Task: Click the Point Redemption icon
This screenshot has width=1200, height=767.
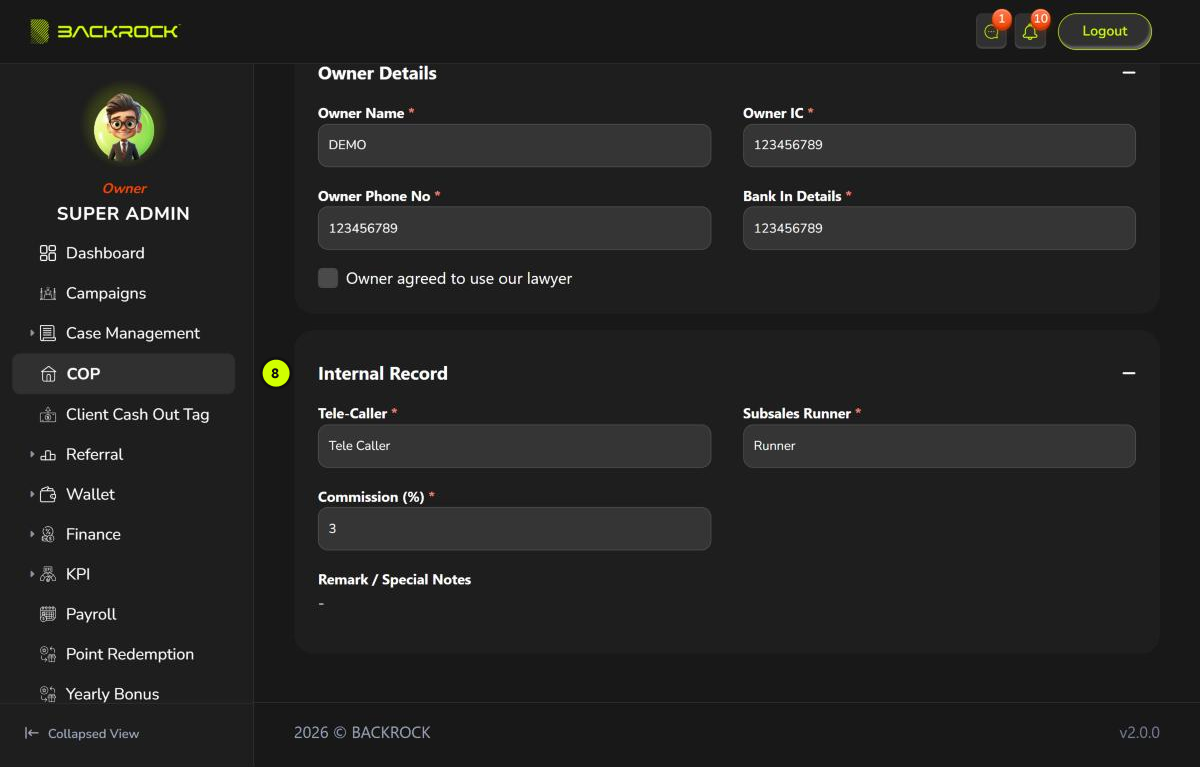Action: tap(48, 654)
